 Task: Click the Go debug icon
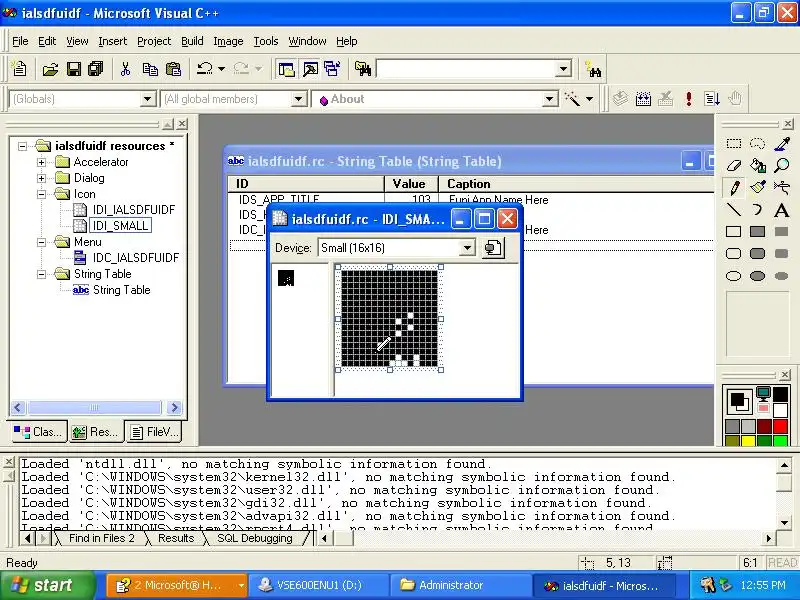[712, 98]
